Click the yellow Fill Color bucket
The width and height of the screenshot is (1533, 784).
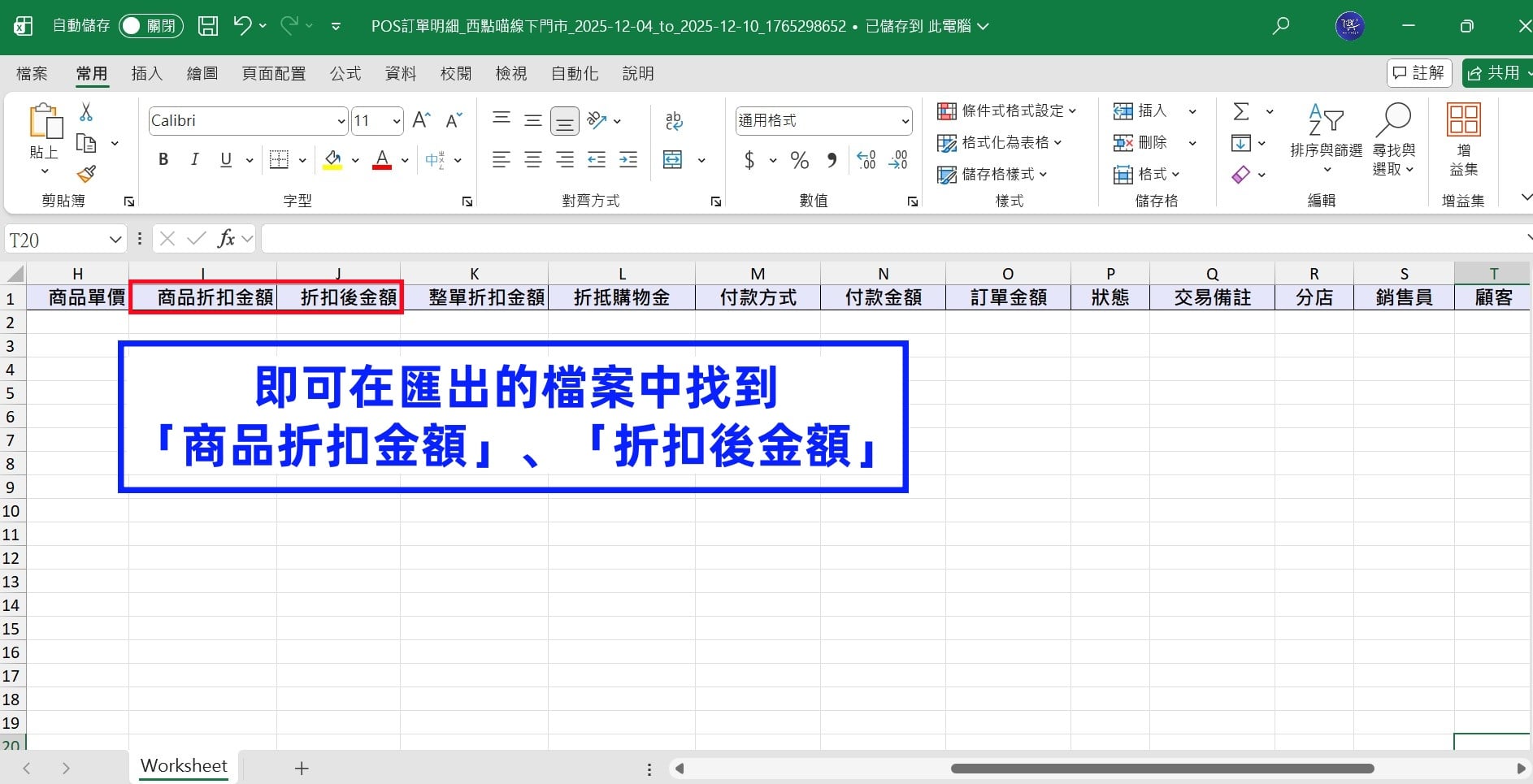pyautogui.click(x=332, y=159)
